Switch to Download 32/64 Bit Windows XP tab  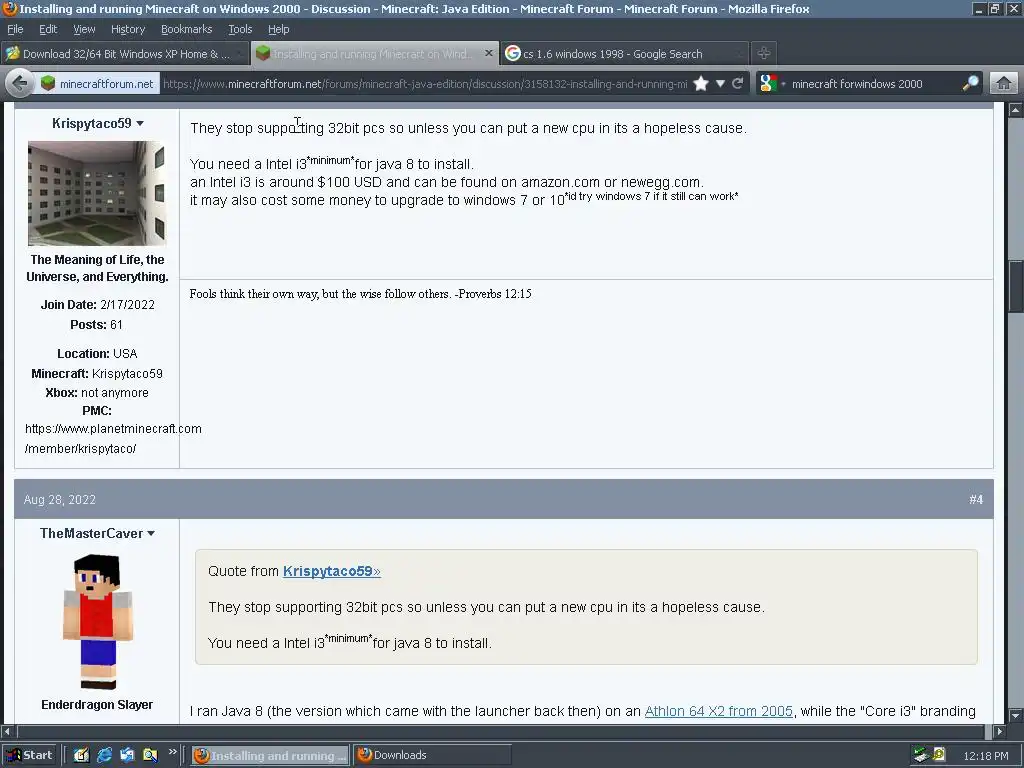(x=125, y=54)
